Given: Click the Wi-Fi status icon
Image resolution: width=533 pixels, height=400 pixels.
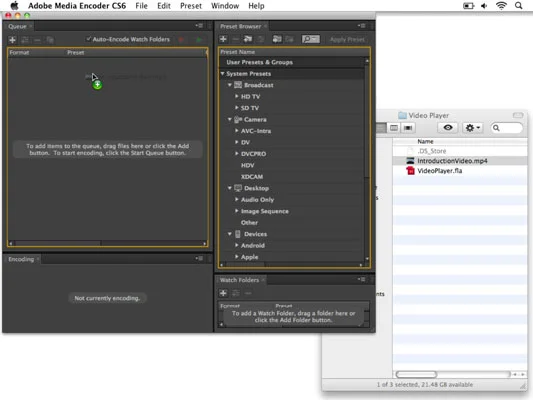Looking at the screenshot, I should (x=501, y=5).
